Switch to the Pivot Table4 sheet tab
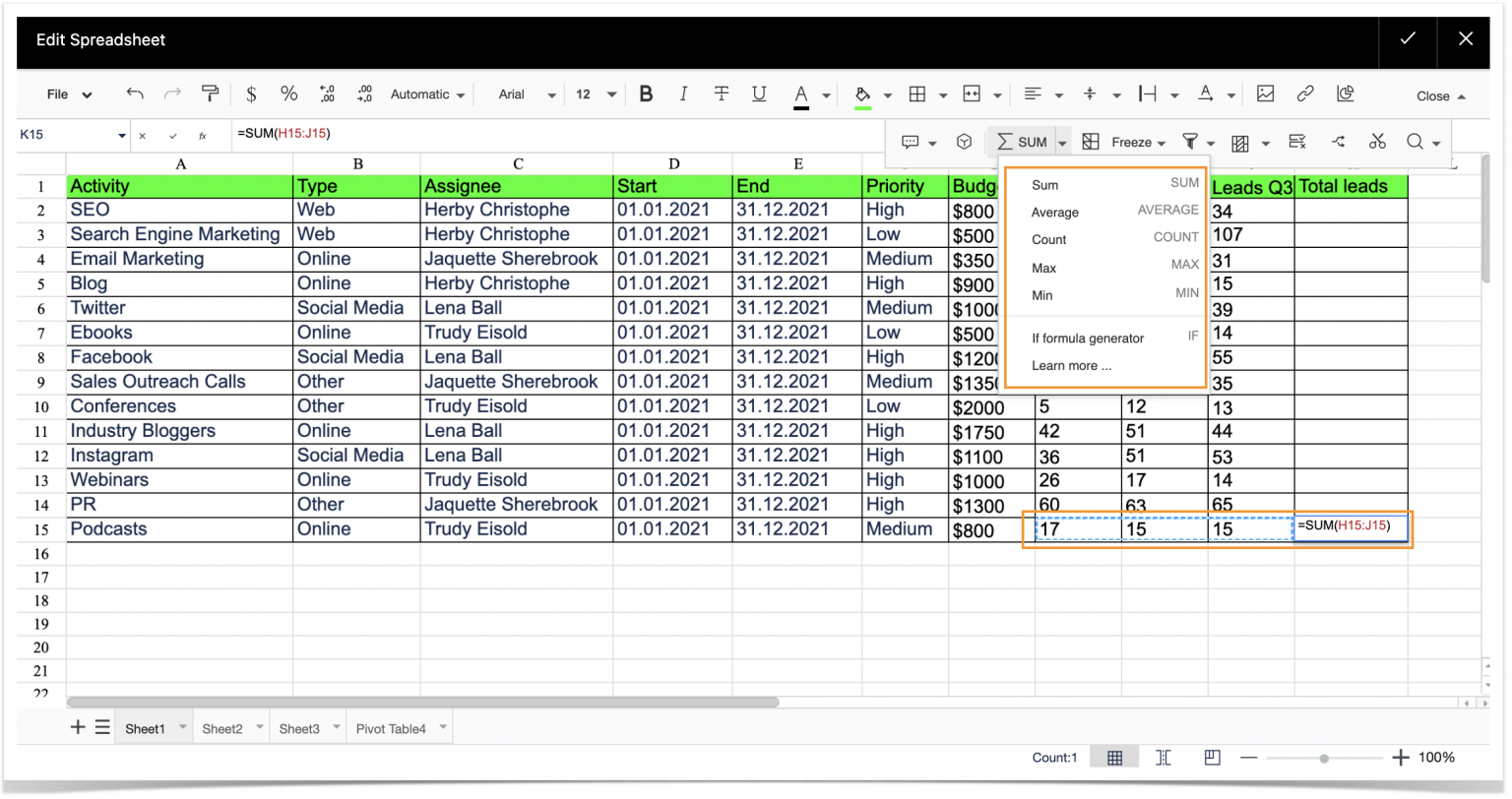The width and height of the screenshot is (1512, 799). click(x=391, y=727)
